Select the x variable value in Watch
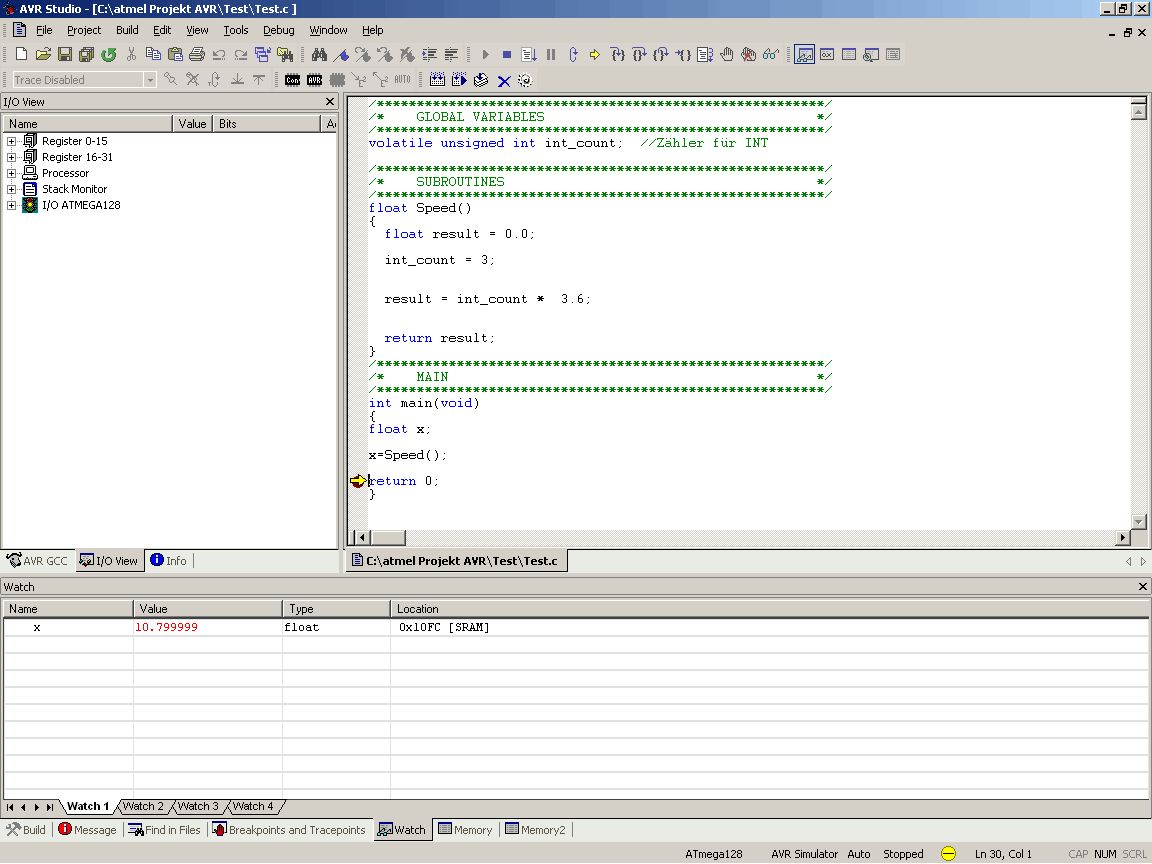This screenshot has width=1152, height=864. click(166, 627)
